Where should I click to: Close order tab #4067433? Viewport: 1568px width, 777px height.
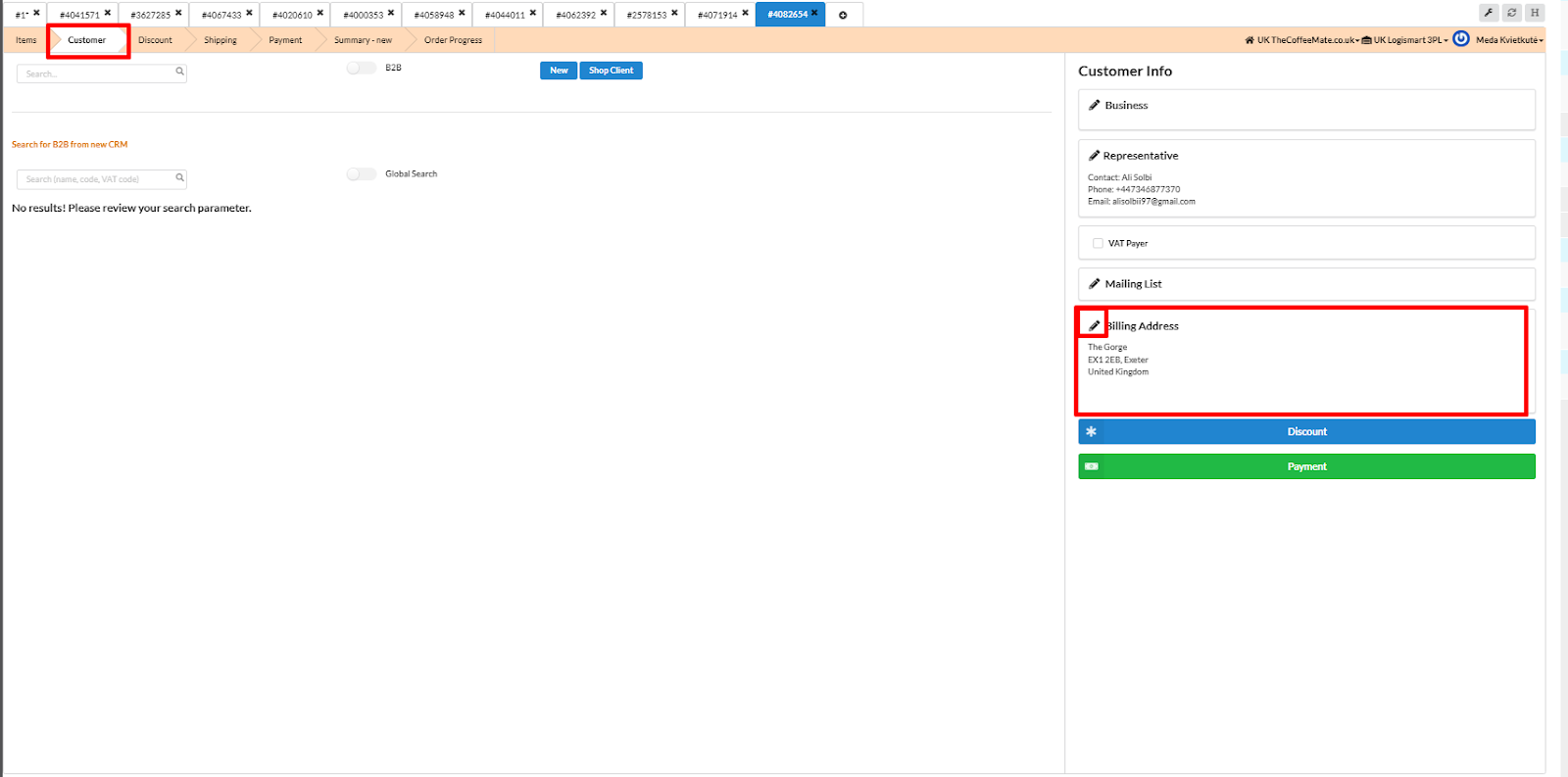(249, 13)
